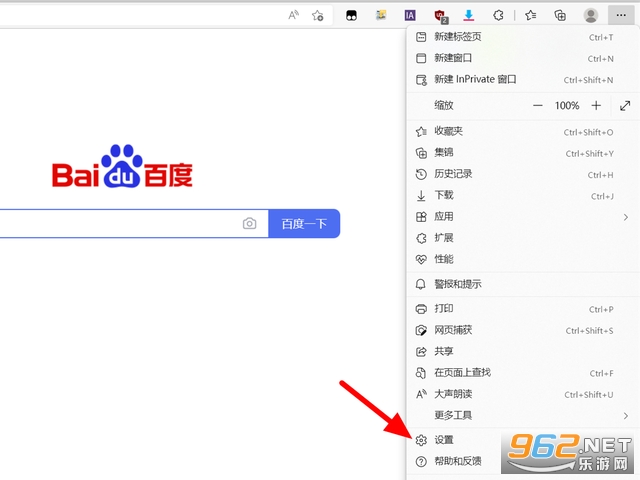The image size is (640, 480).
Task: Click the profile avatar icon
Action: (x=590, y=16)
